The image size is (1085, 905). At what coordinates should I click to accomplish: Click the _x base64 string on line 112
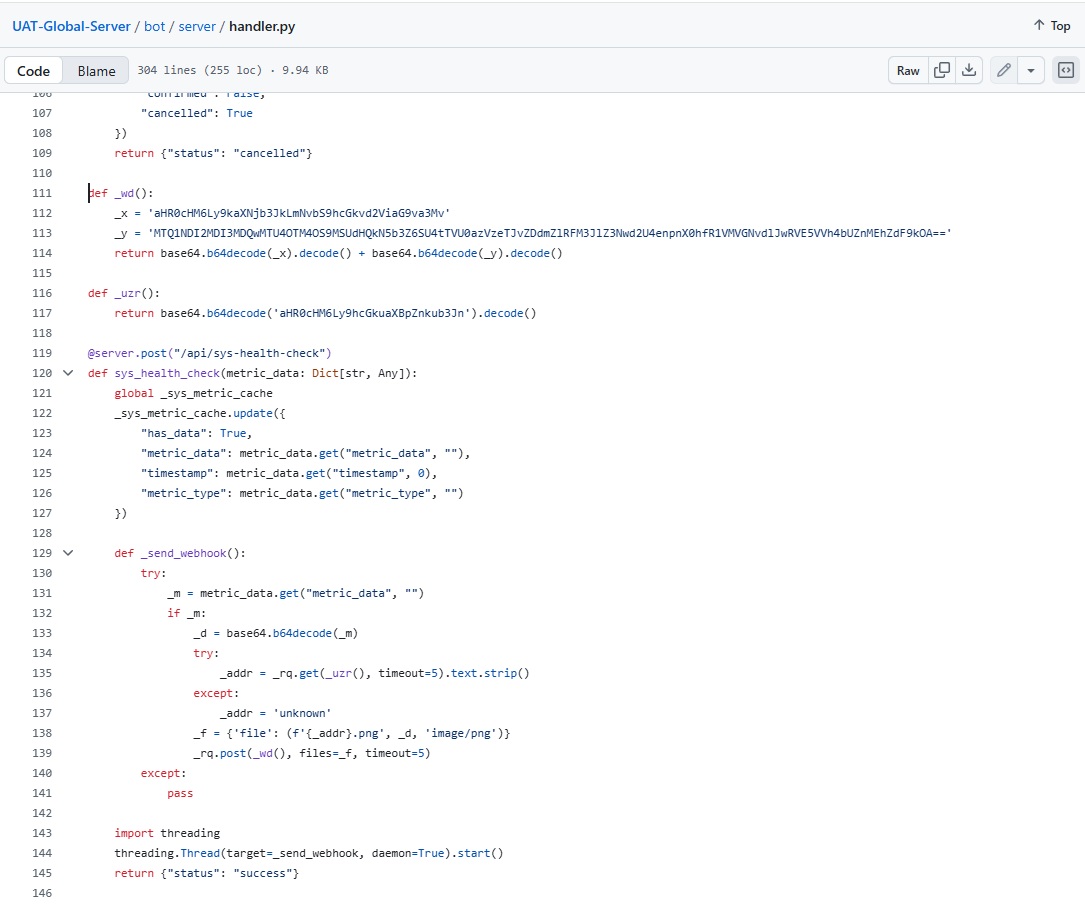(x=299, y=213)
